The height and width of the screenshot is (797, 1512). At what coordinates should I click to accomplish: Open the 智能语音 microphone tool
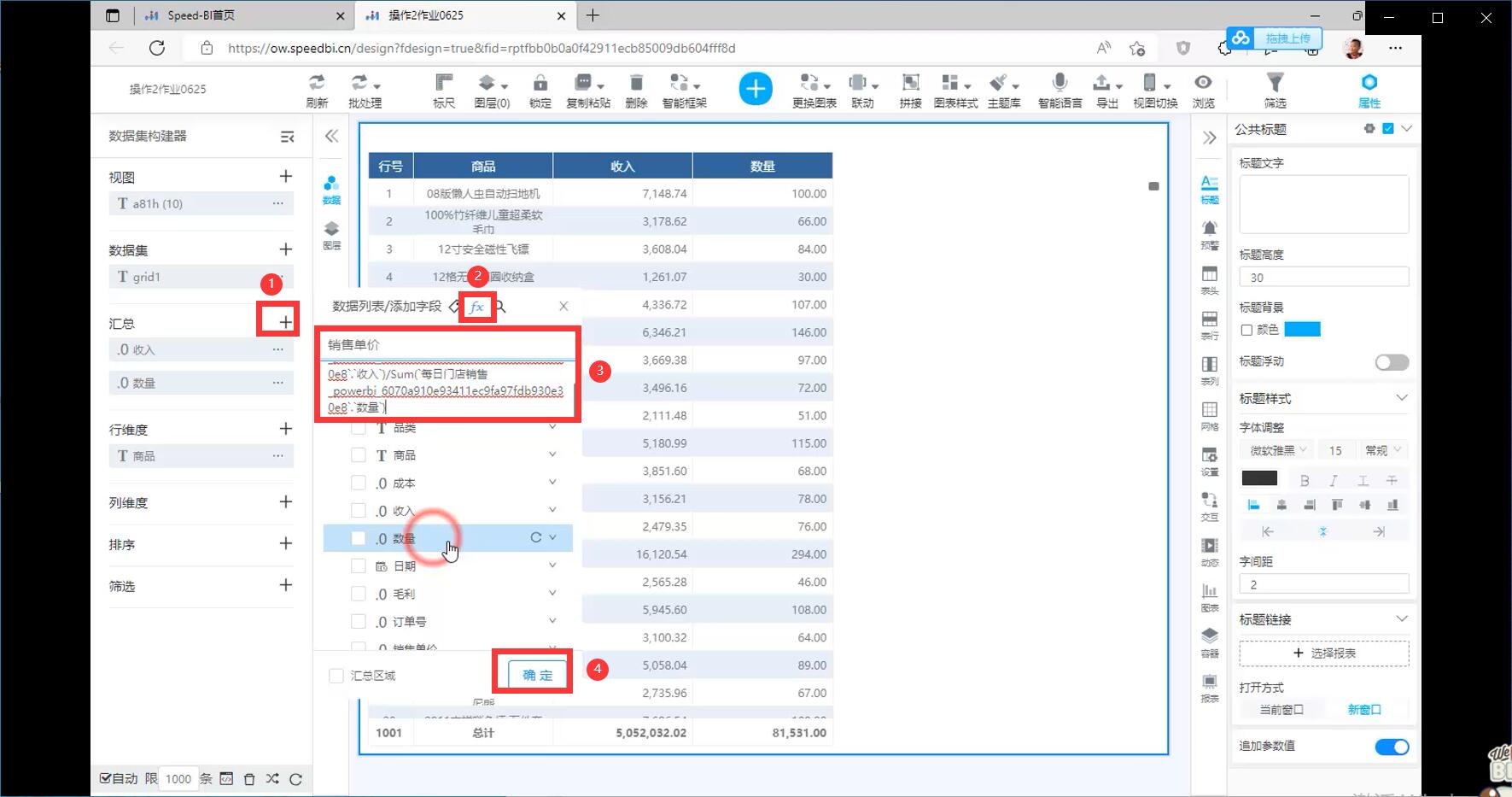1060,83
